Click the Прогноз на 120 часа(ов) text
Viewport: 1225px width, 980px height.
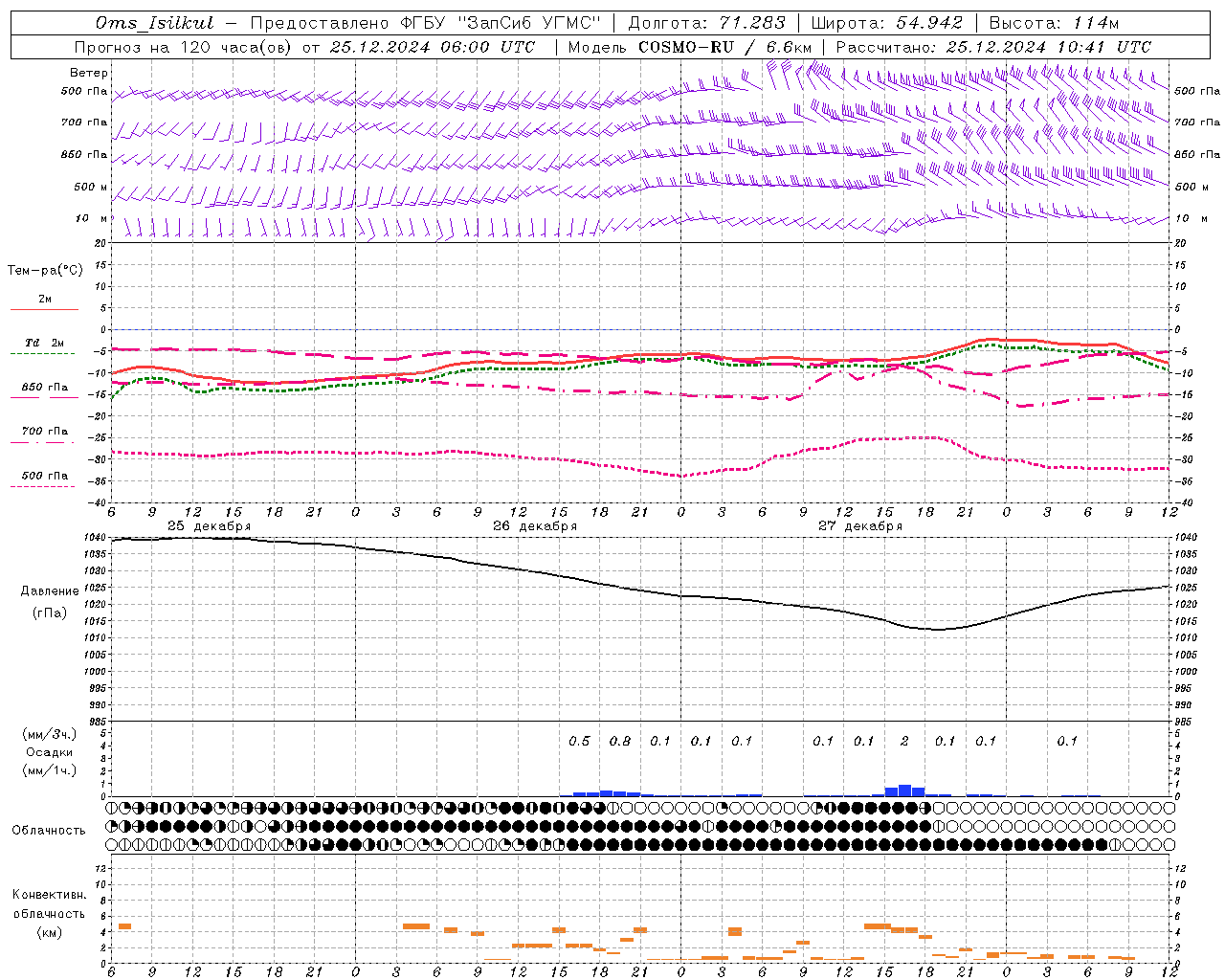point(184,47)
